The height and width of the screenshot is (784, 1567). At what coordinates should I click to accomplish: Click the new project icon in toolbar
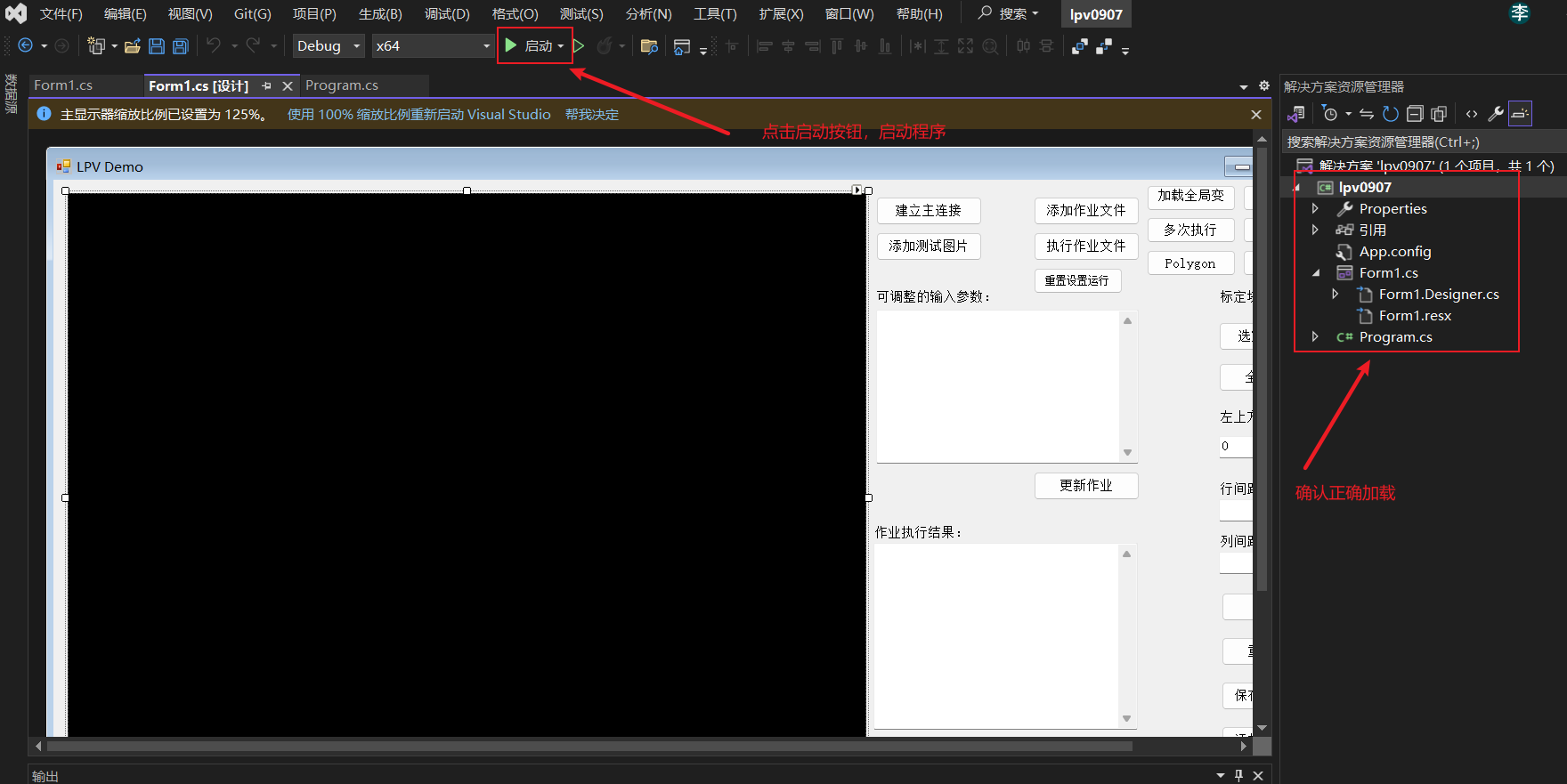pos(96,46)
